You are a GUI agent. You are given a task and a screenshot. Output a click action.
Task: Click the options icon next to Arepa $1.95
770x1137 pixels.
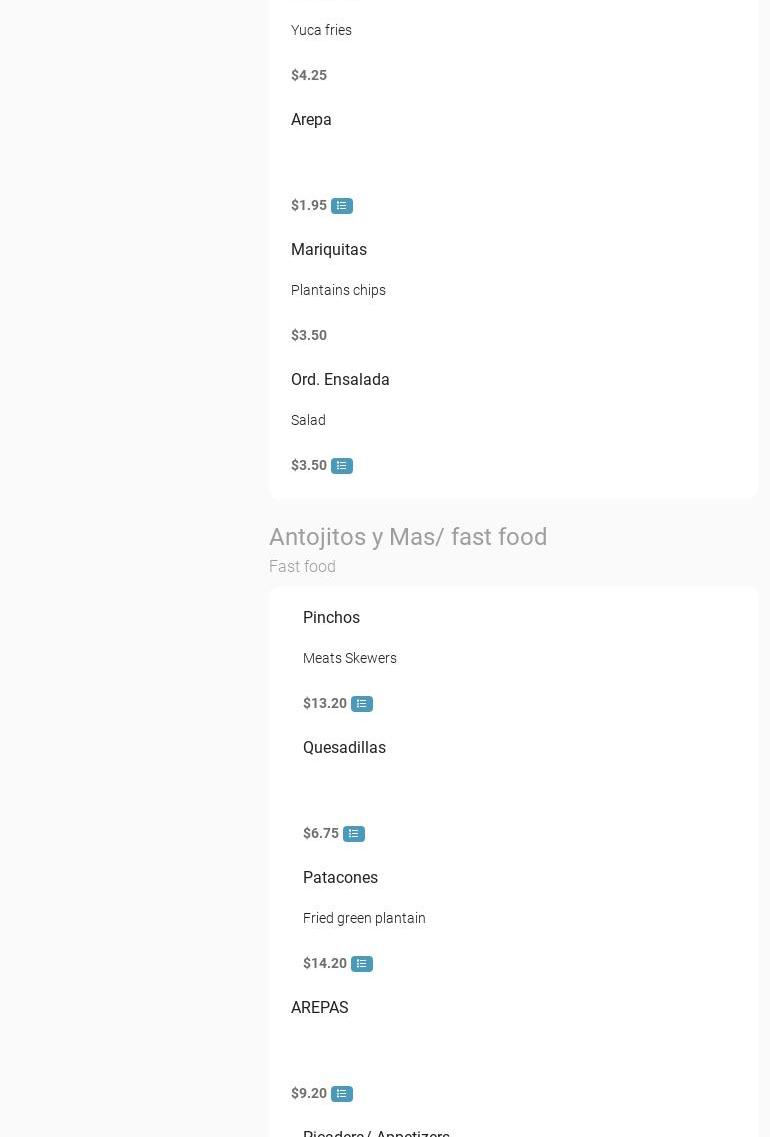[342, 206]
